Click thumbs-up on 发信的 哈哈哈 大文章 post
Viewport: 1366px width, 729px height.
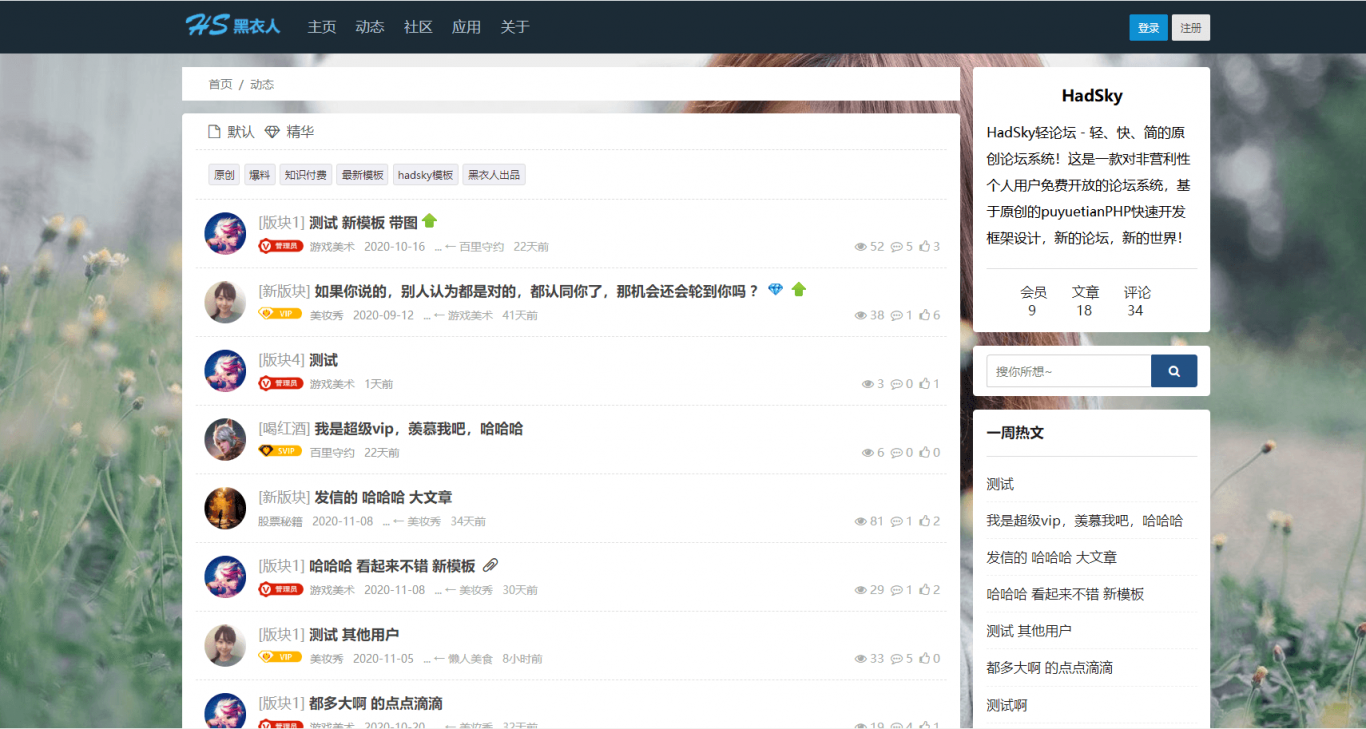click(925, 521)
